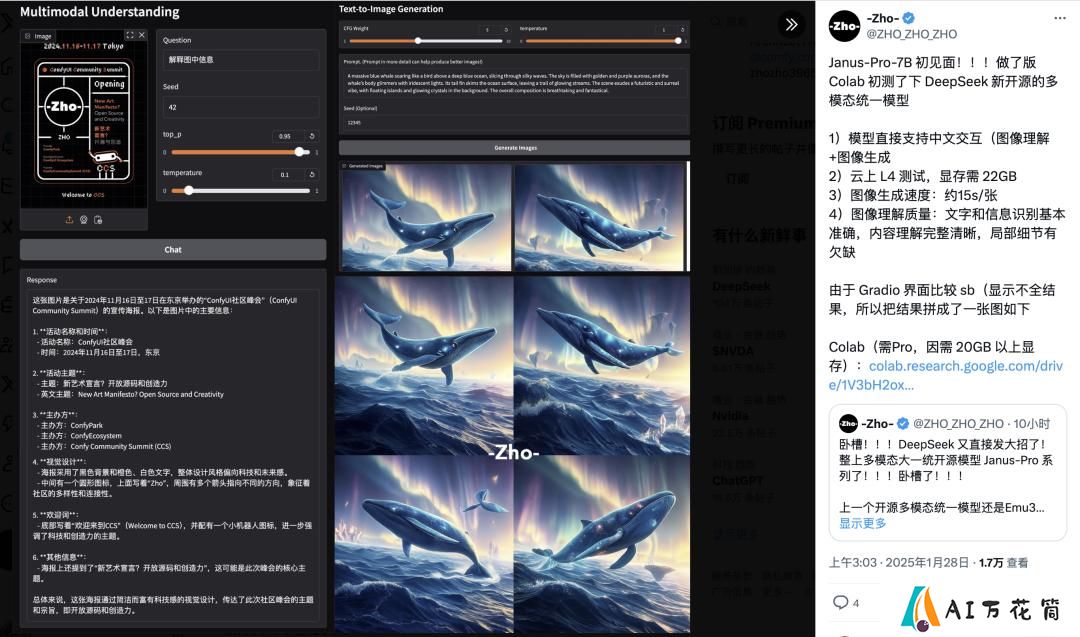Click the Seed field showing 42

[241, 107]
